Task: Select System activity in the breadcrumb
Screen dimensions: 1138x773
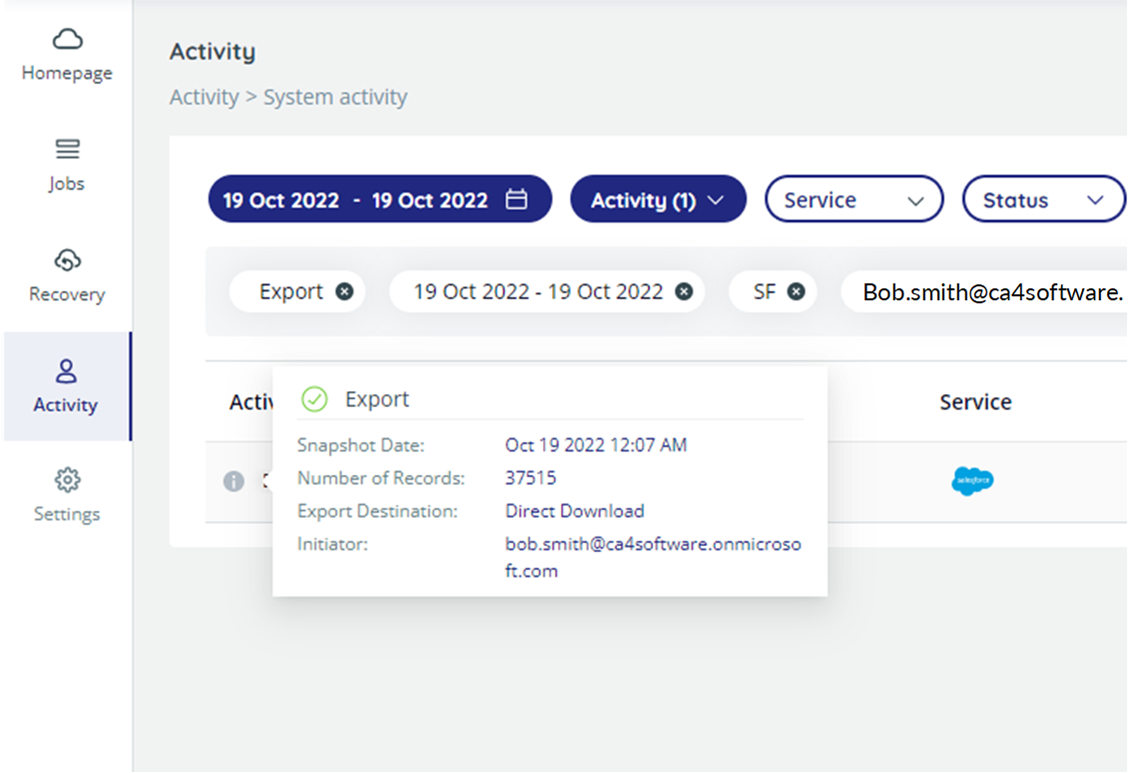Action: point(335,97)
